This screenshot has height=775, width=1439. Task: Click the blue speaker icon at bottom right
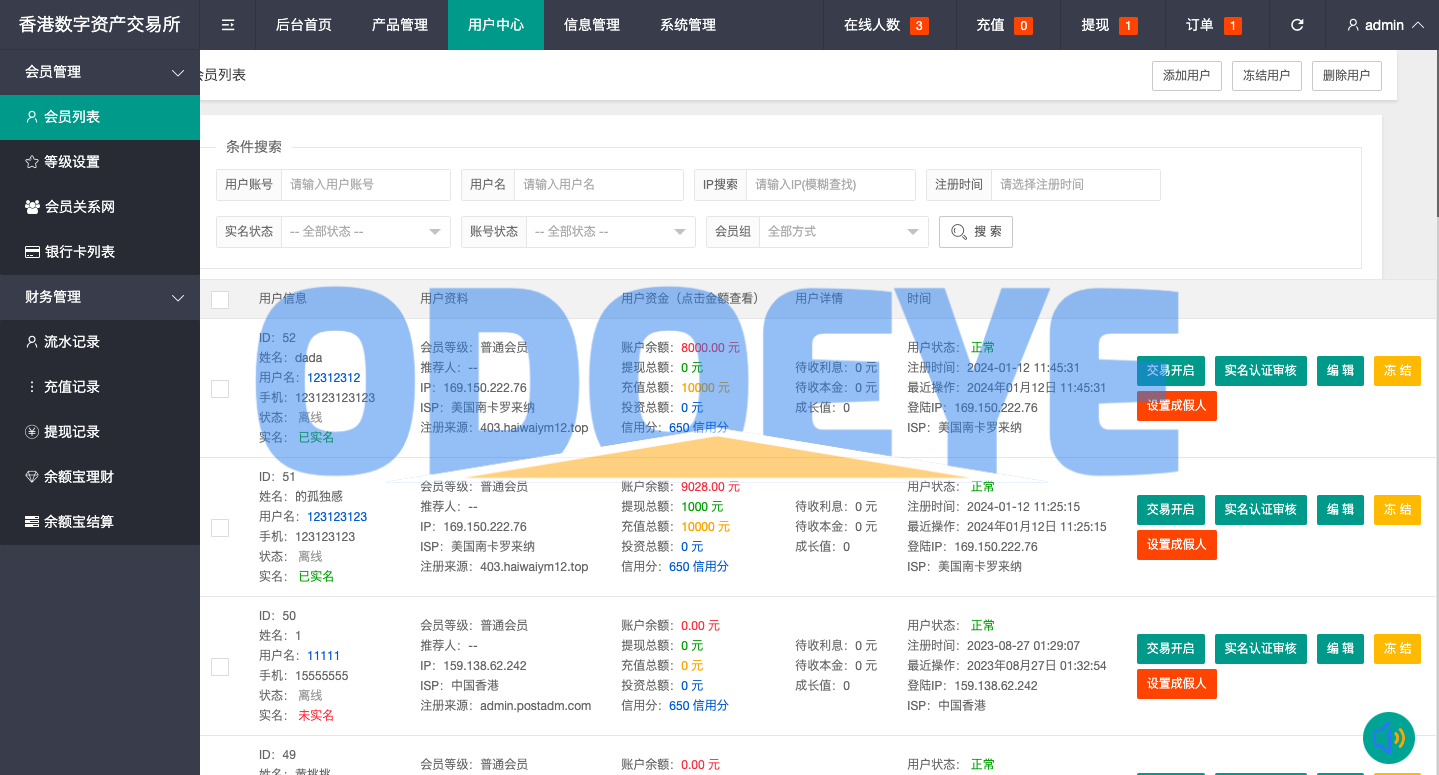1388,738
